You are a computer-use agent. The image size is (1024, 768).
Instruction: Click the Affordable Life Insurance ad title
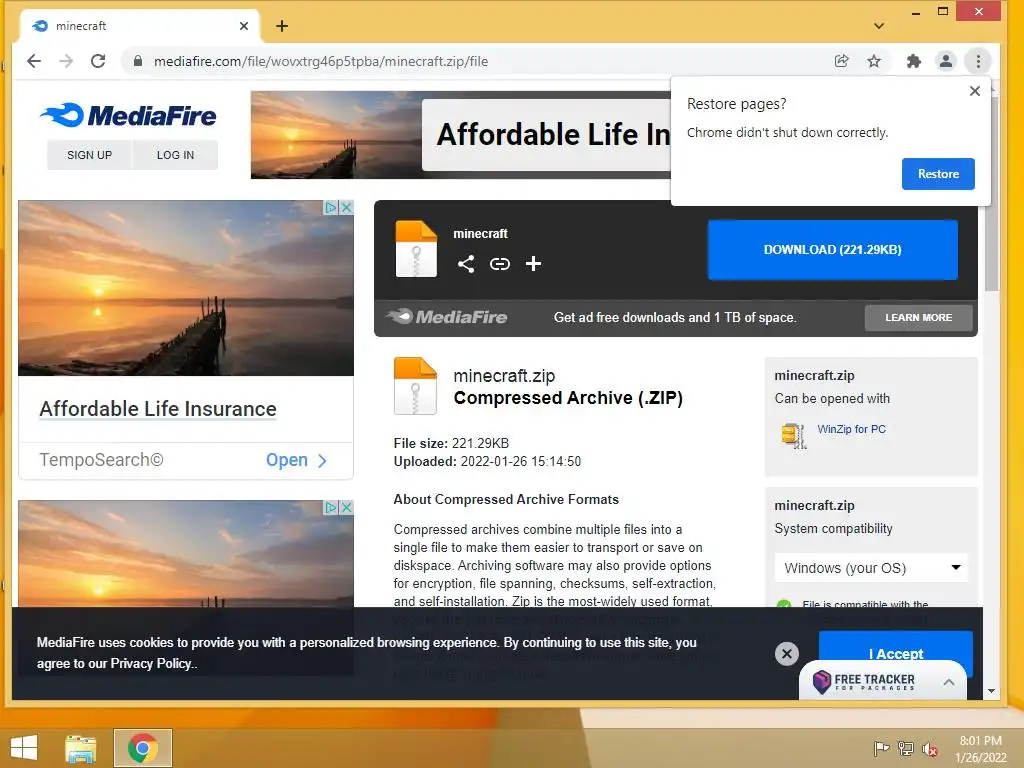158,409
